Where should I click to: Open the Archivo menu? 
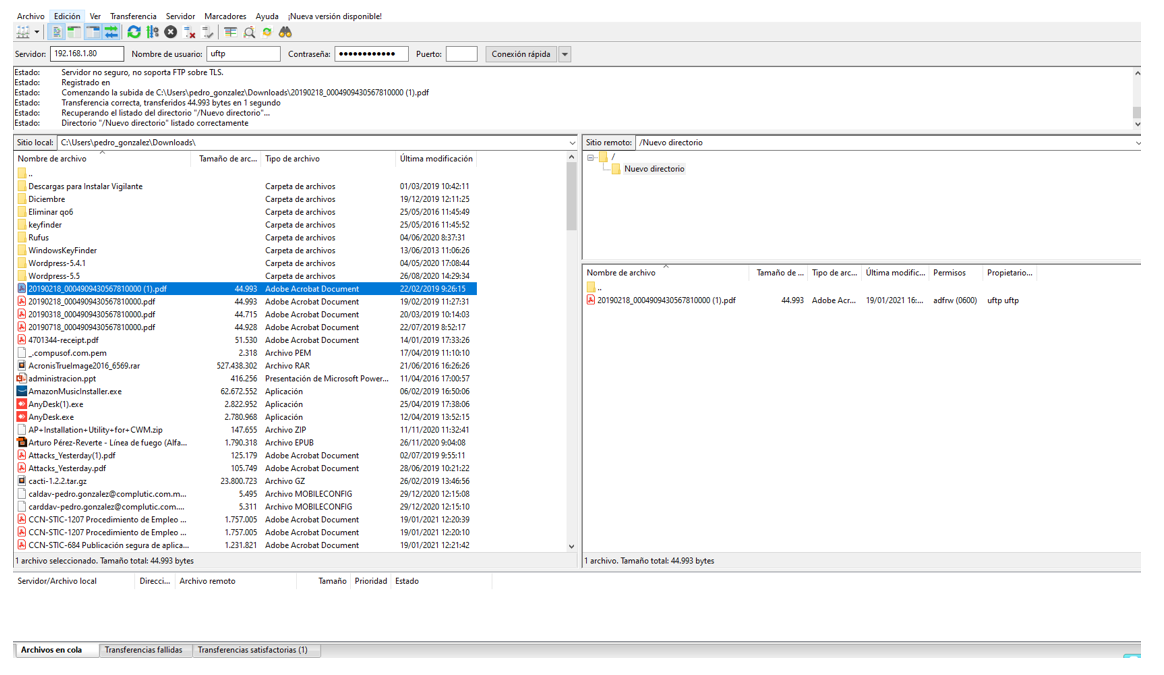(x=30, y=16)
